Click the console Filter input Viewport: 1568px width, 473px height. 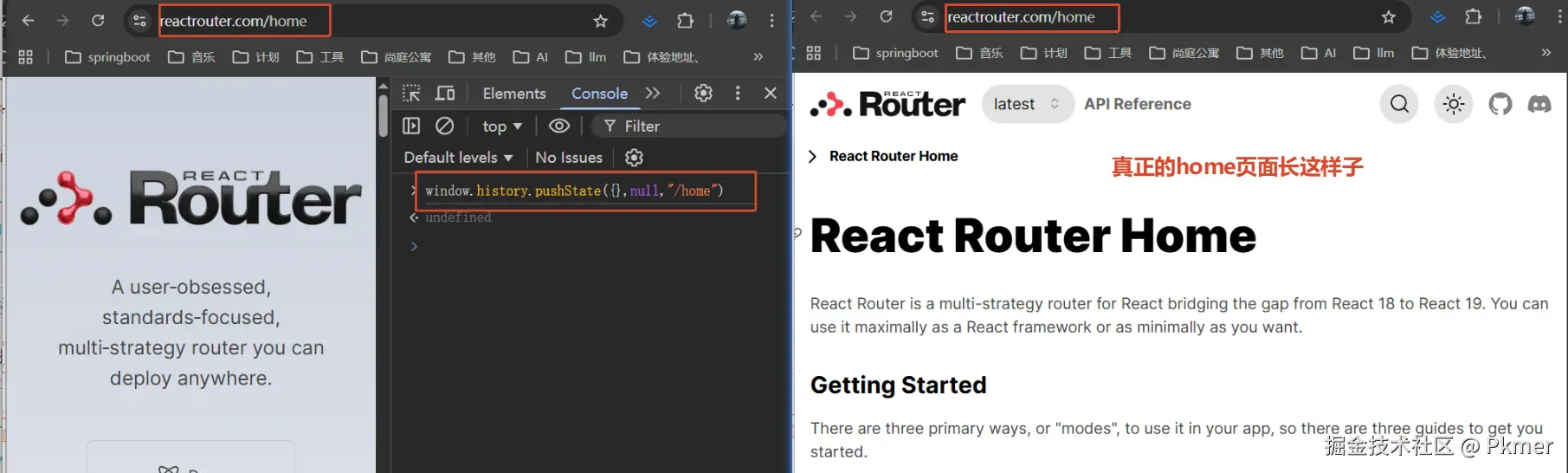click(689, 126)
